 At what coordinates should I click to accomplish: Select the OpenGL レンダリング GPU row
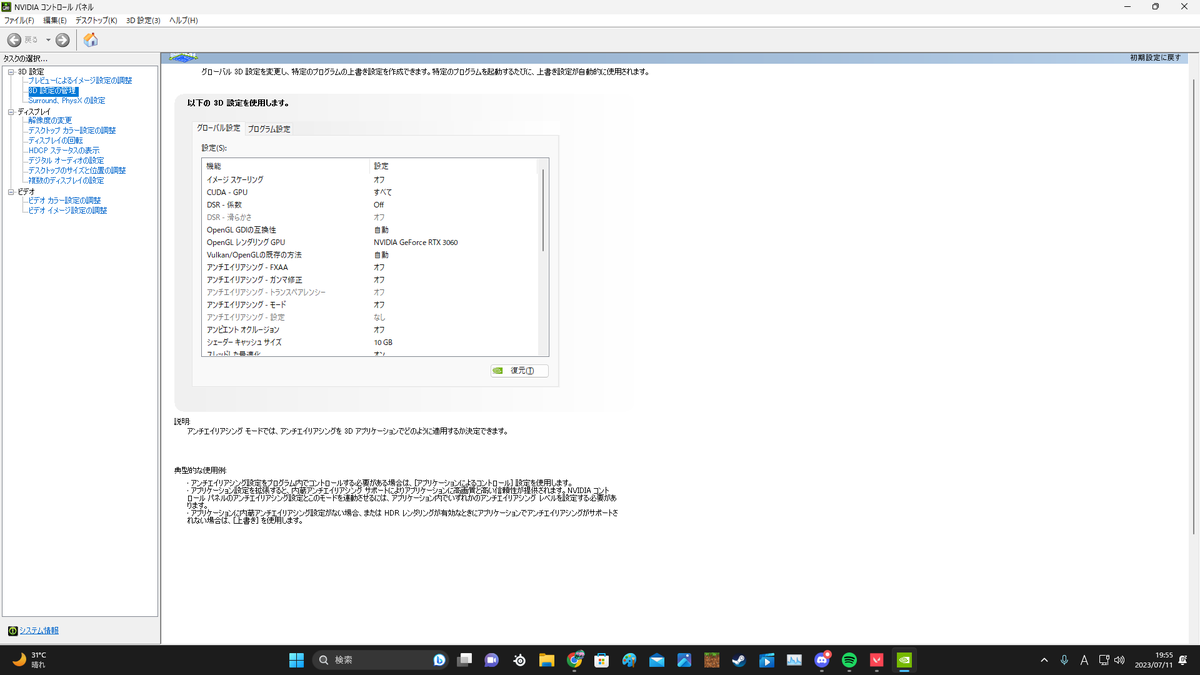point(371,242)
